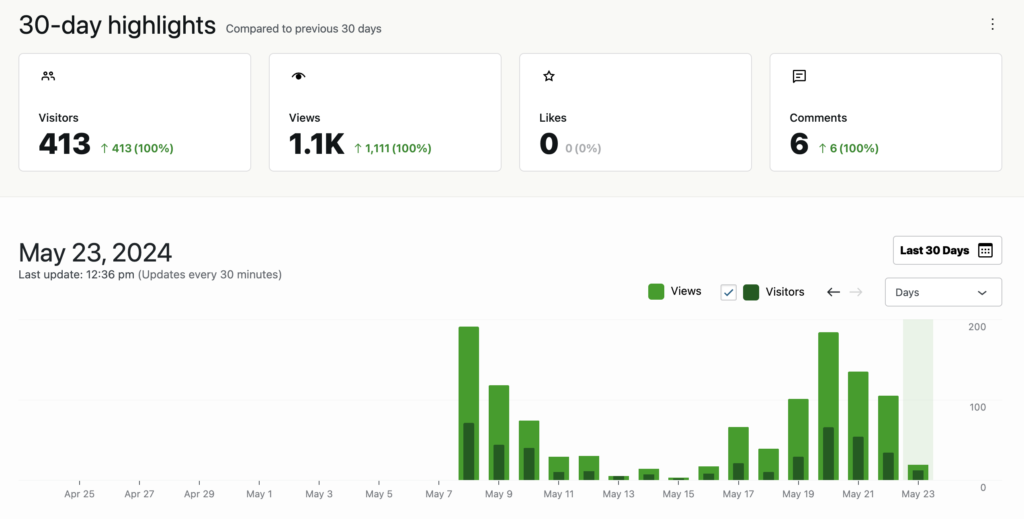
Task: Click the Likes star icon
Action: (548, 76)
